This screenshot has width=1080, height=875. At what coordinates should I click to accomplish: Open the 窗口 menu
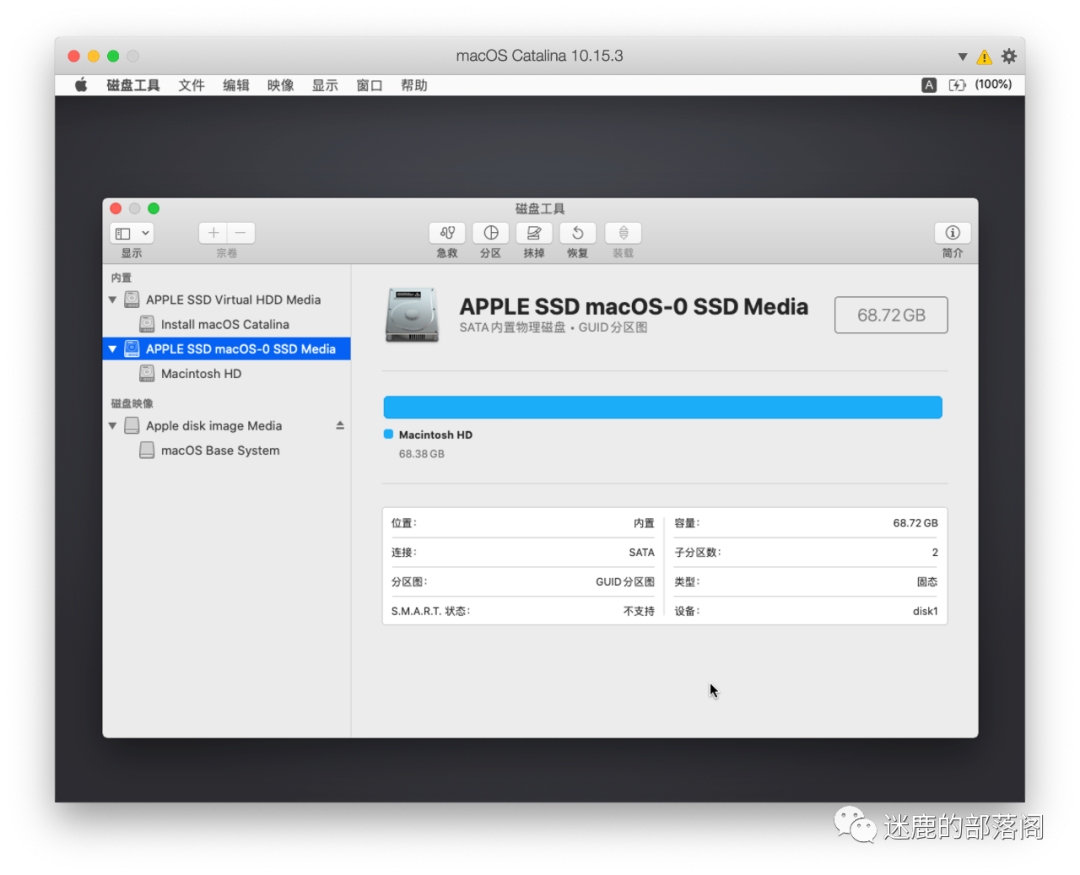369,85
